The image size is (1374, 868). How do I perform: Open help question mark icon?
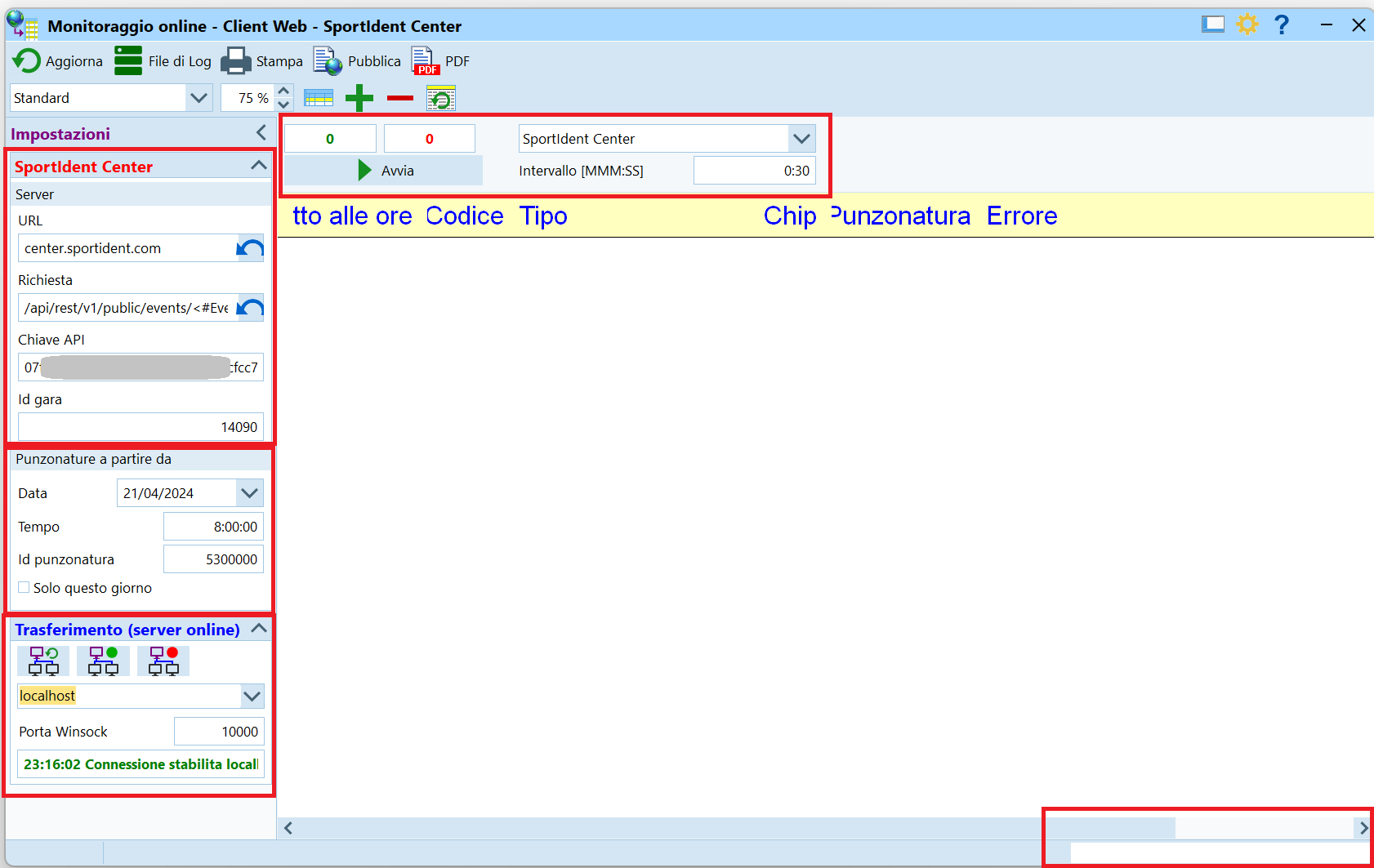tap(1282, 24)
